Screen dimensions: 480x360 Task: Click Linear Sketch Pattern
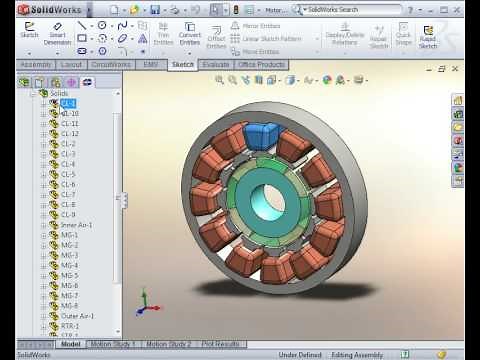[266, 39]
